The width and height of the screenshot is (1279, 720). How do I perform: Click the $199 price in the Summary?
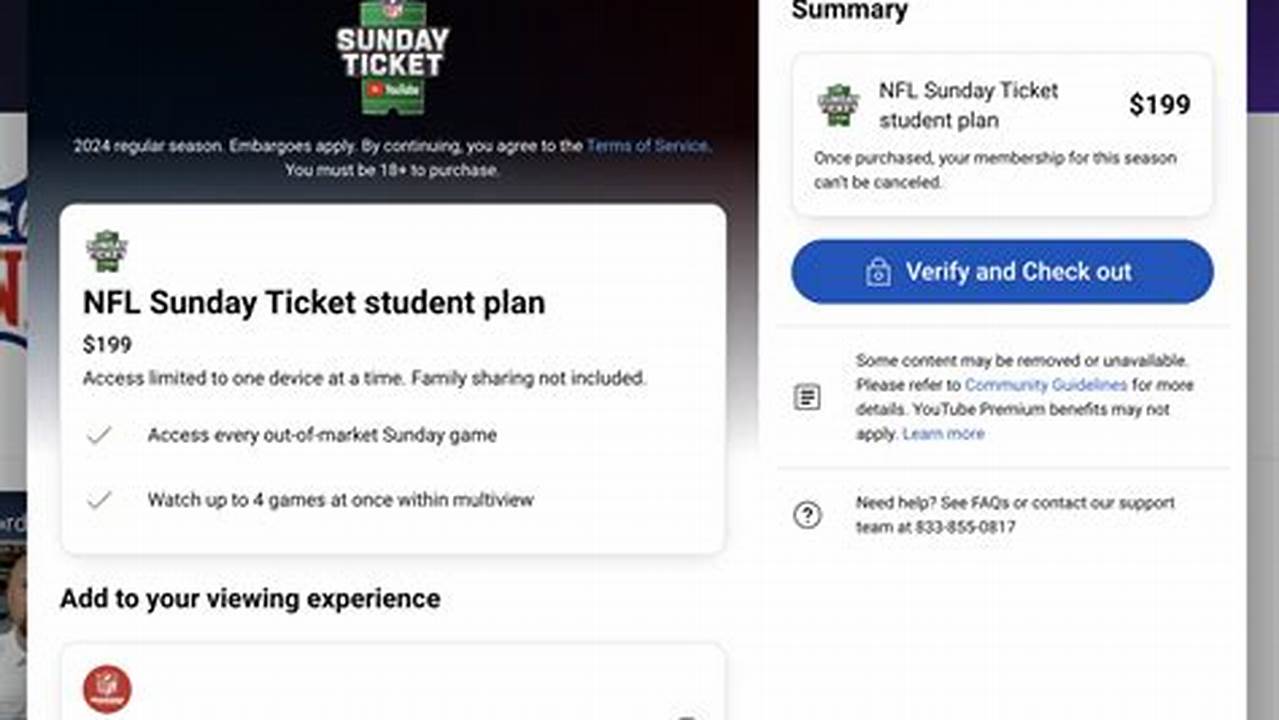coord(1161,104)
